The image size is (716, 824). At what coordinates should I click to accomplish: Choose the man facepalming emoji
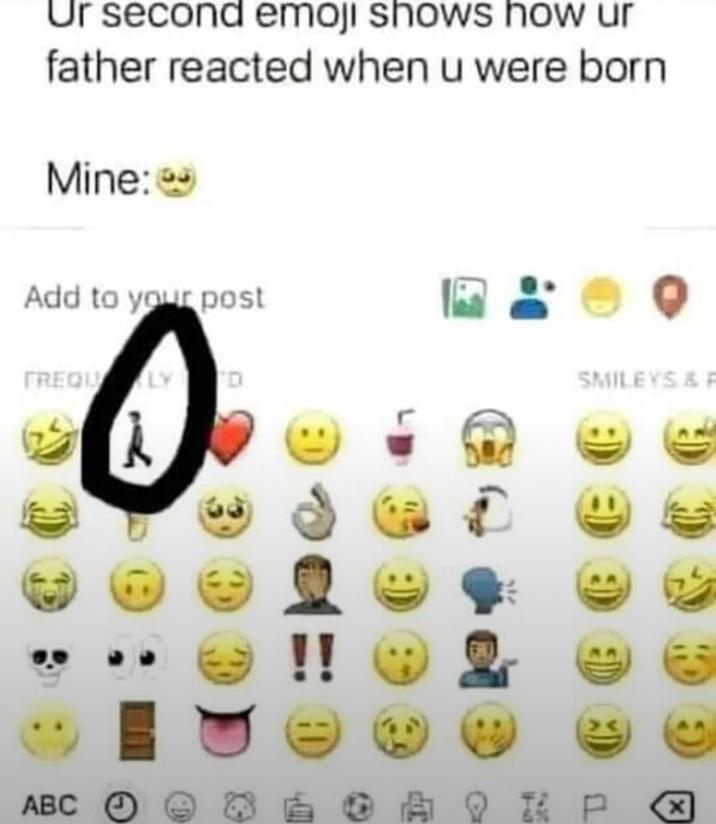pos(313,585)
